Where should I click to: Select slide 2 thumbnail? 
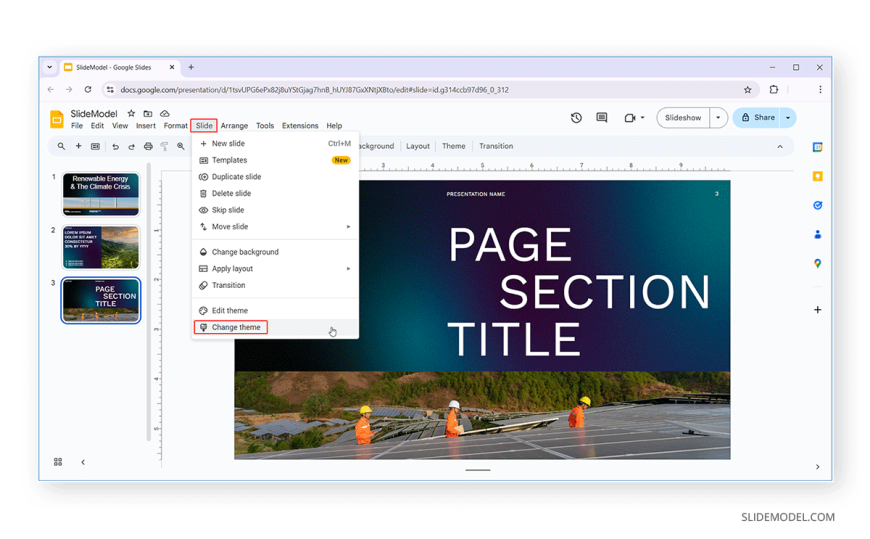[x=100, y=247]
